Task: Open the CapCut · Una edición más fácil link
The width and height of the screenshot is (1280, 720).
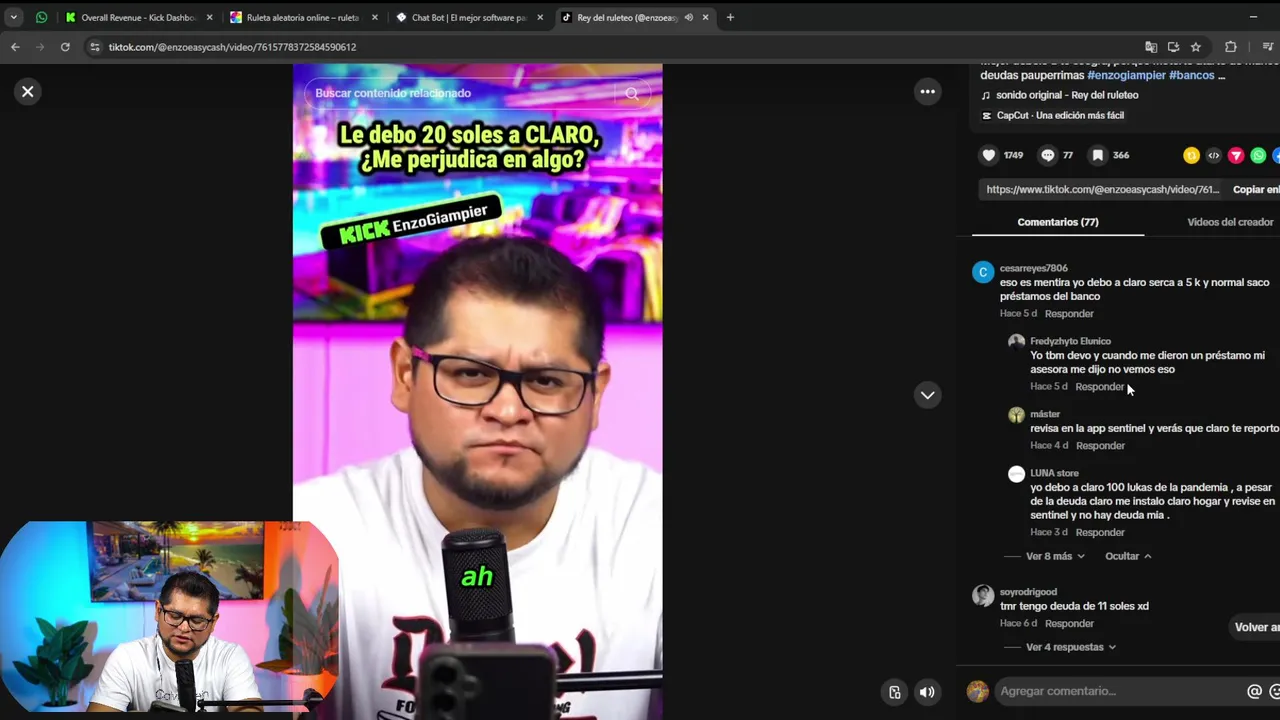Action: coord(1060,115)
